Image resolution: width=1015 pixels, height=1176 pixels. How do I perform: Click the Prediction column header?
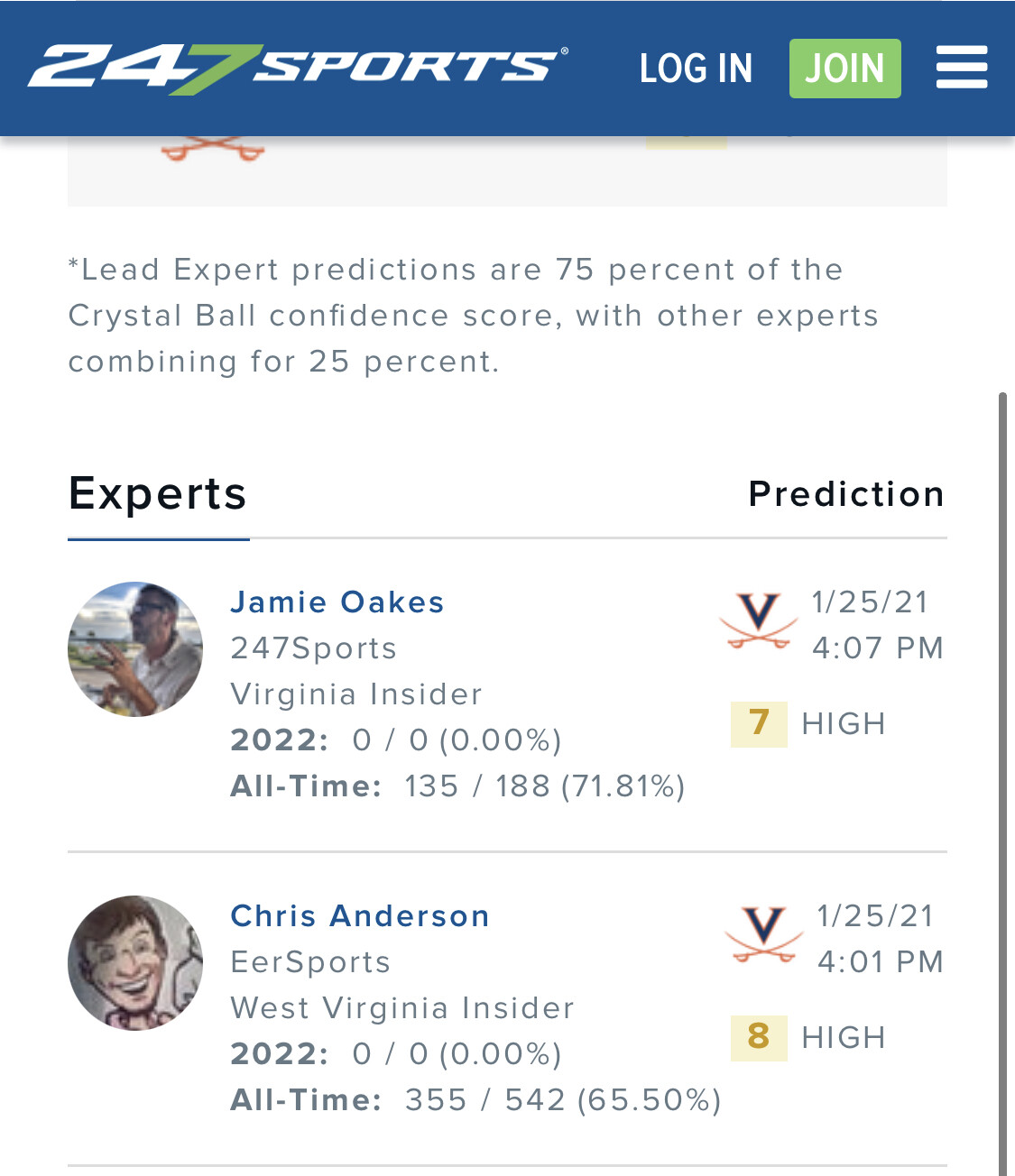[846, 494]
